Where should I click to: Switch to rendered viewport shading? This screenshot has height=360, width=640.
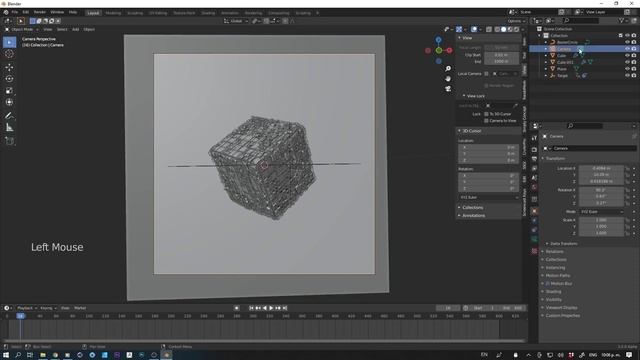pos(516,29)
